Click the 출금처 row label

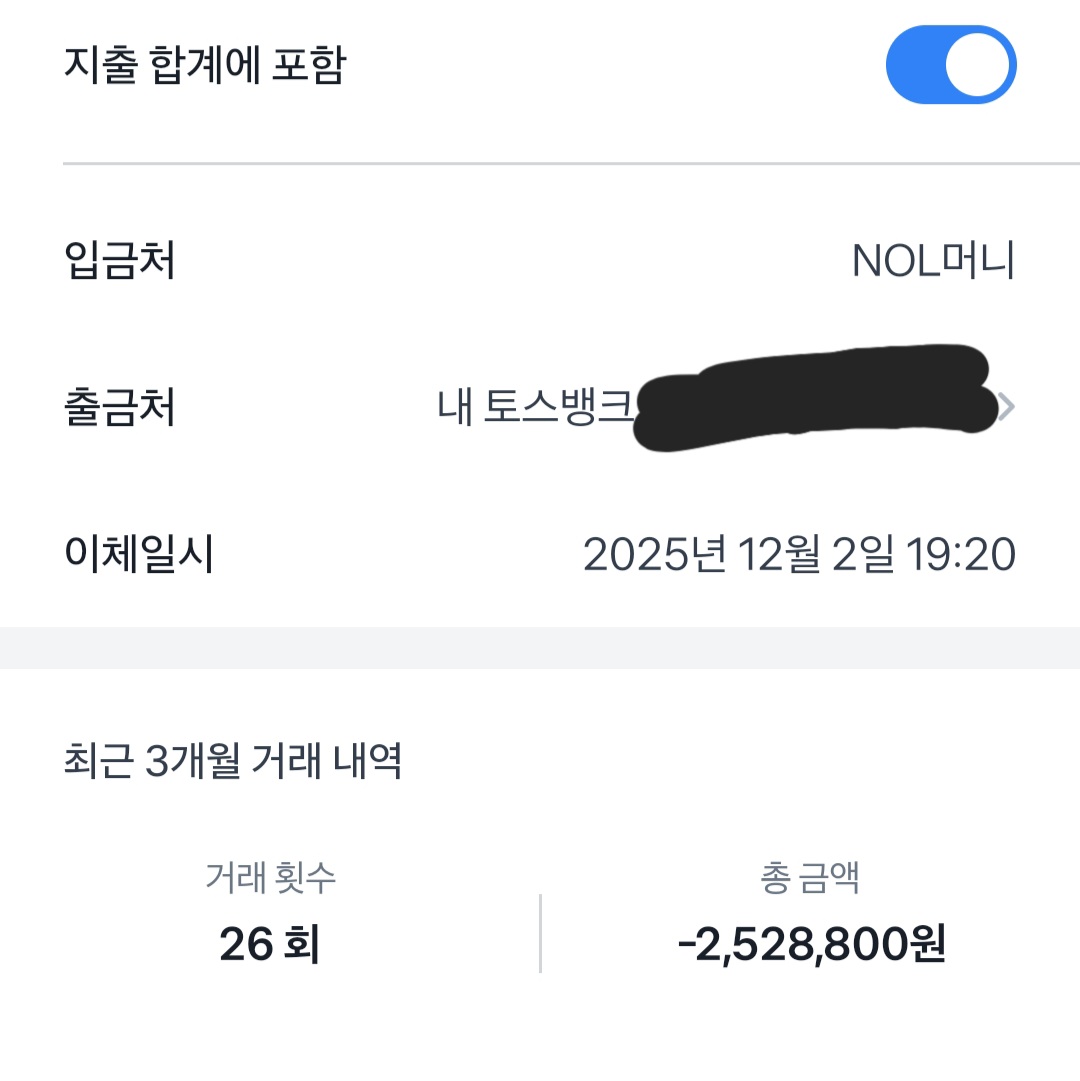click(x=119, y=408)
